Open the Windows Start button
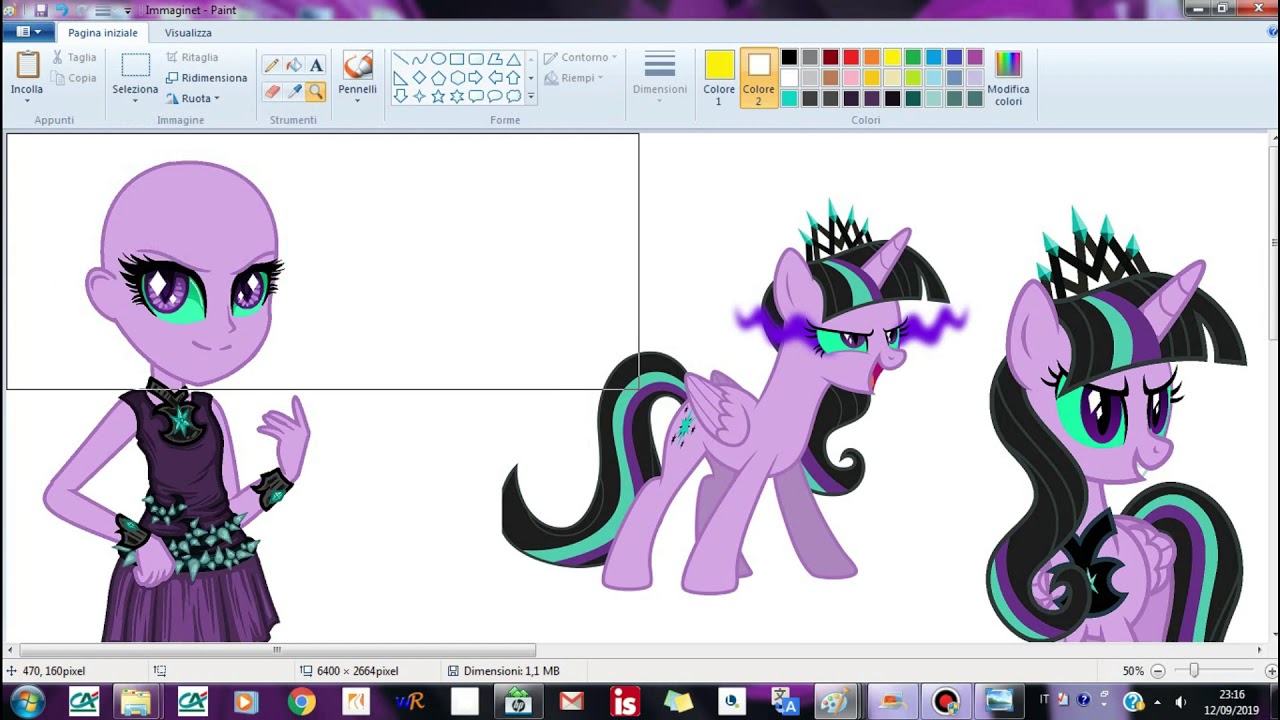 pyautogui.click(x=27, y=701)
